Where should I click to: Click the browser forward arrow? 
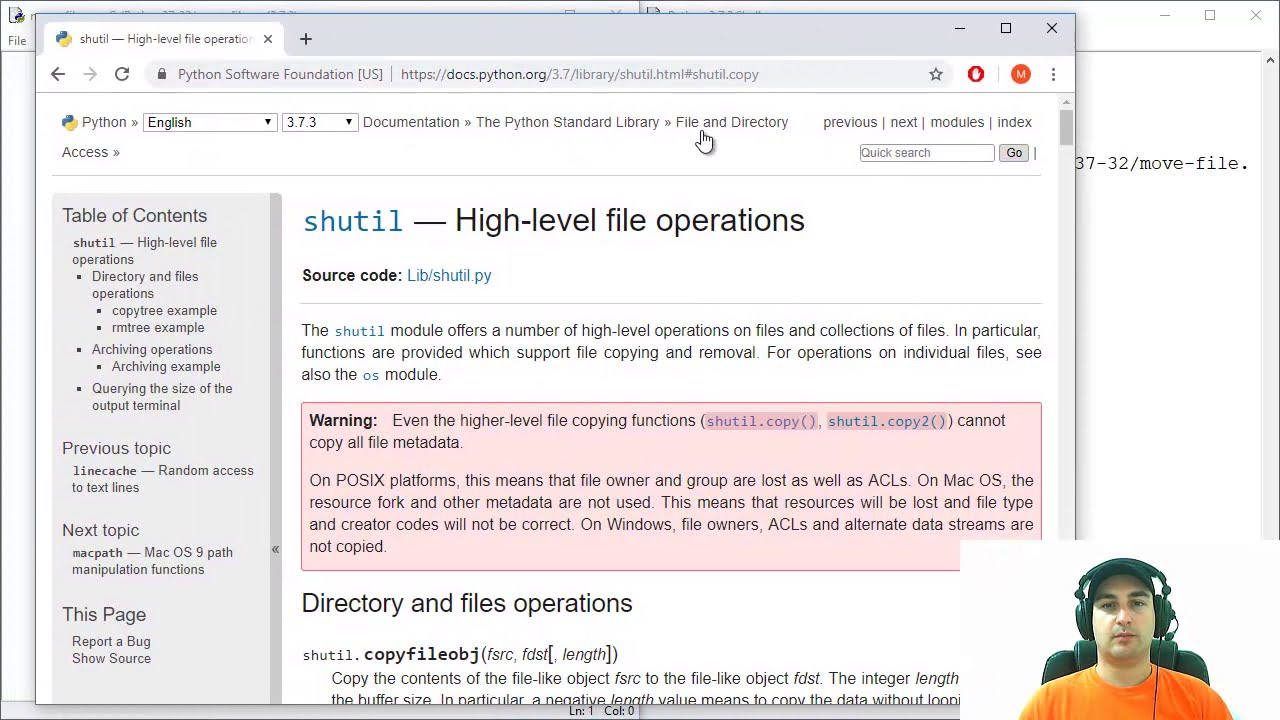(90, 74)
